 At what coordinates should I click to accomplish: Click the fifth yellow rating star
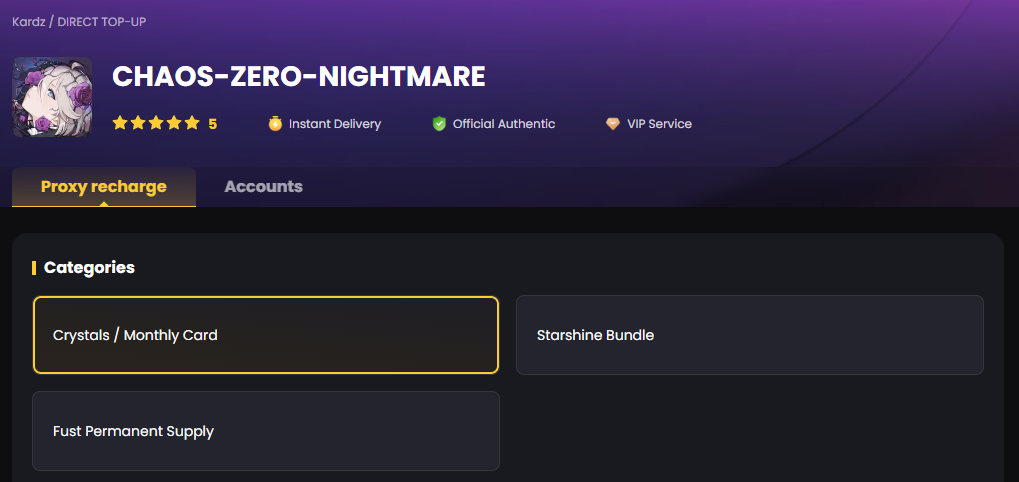tap(192, 124)
